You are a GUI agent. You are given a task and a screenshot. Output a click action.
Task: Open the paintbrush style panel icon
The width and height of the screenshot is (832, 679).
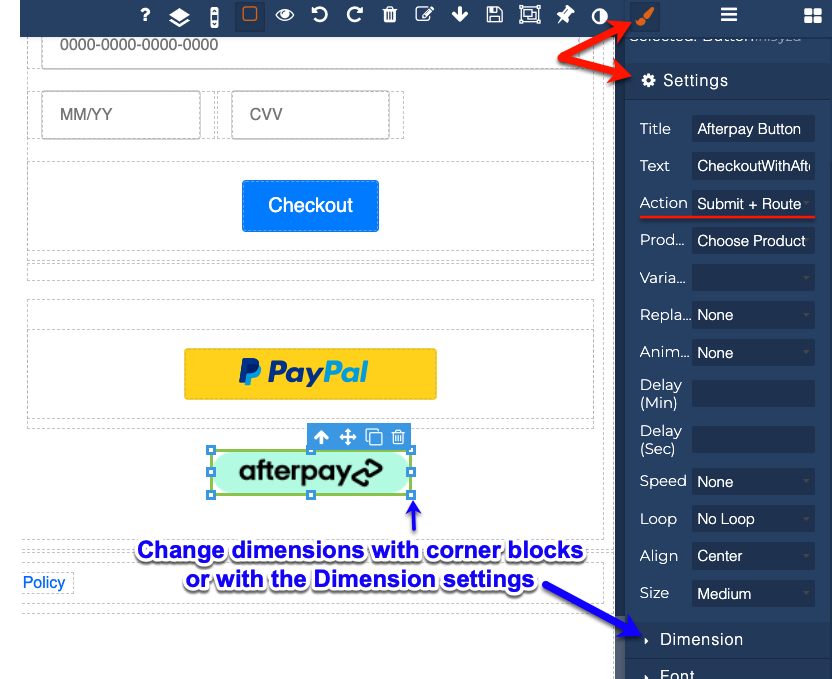[x=645, y=15]
